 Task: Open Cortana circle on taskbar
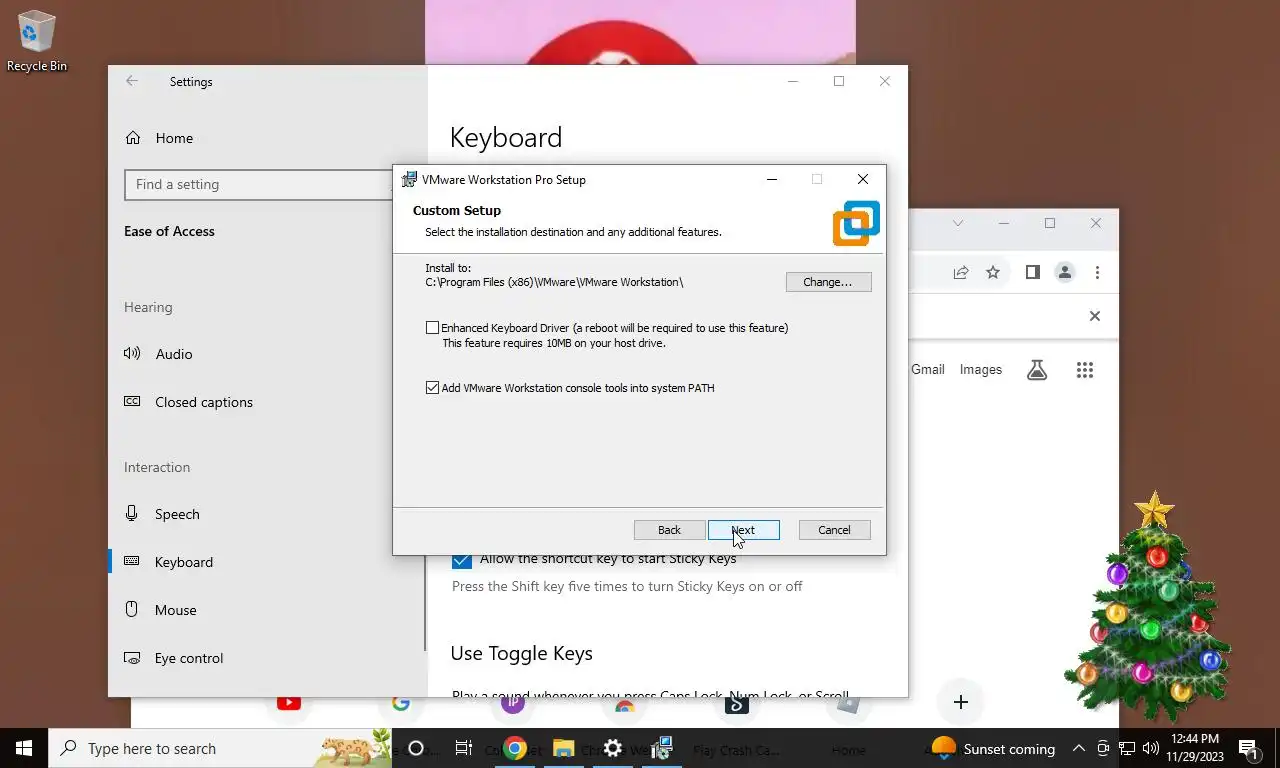tap(416, 748)
